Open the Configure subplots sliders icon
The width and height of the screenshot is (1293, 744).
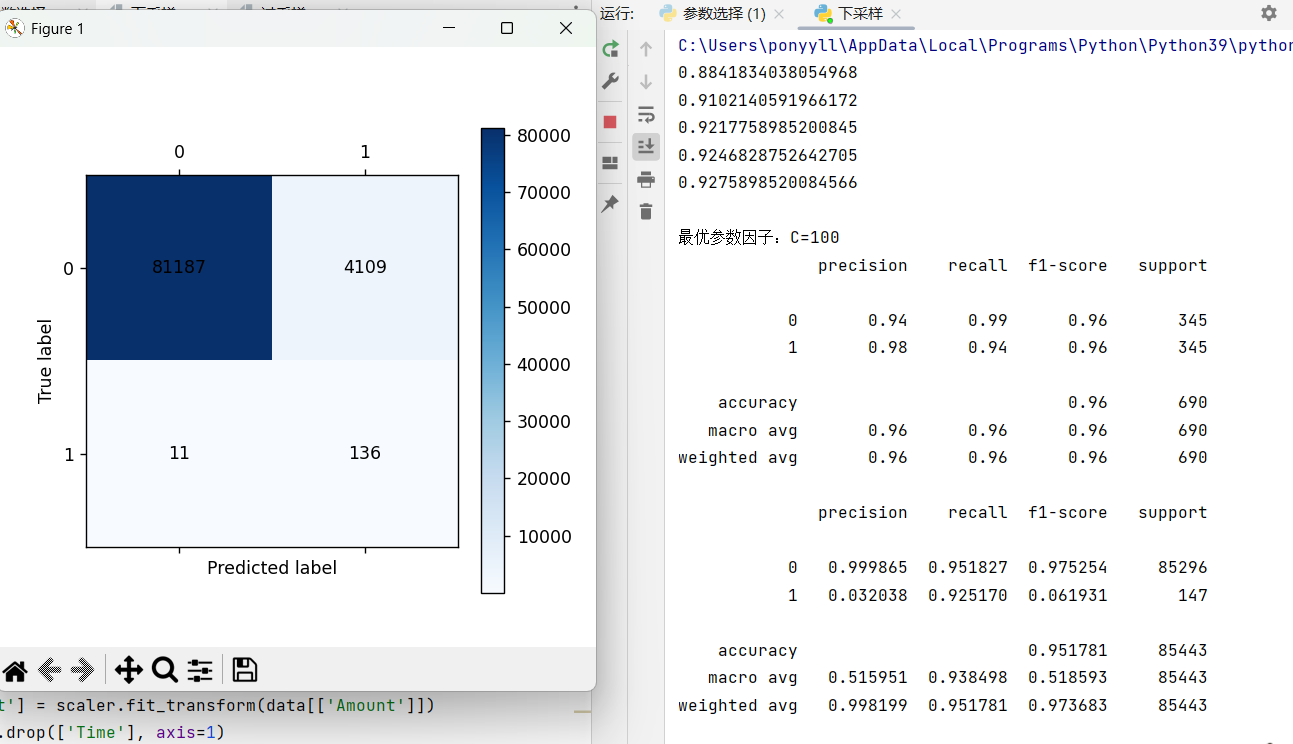click(x=200, y=670)
